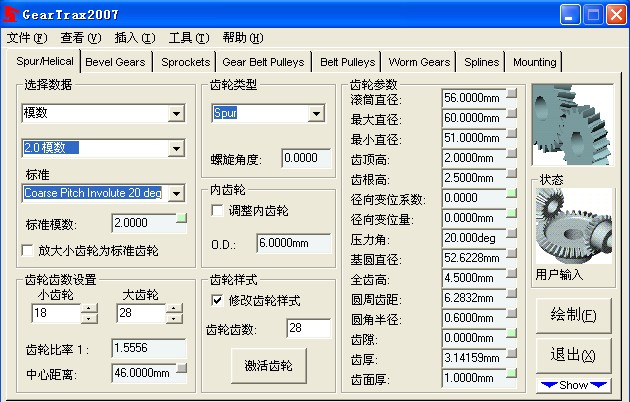Toggle the green square beside 标准模数 field
Image resolution: width=630 pixels, height=402 pixels.
(x=182, y=218)
